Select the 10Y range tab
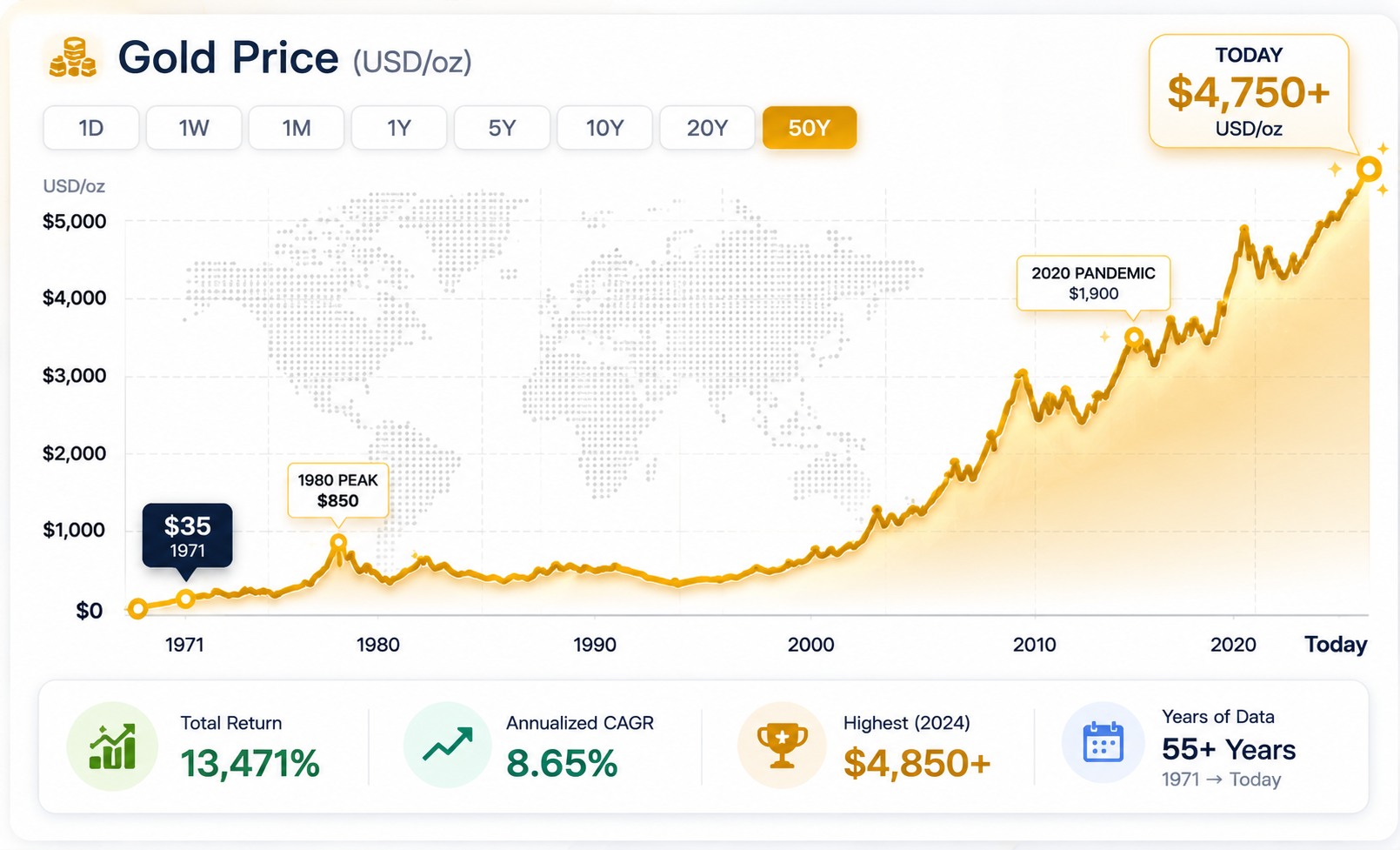The width and height of the screenshot is (1400, 850). (604, 128)
